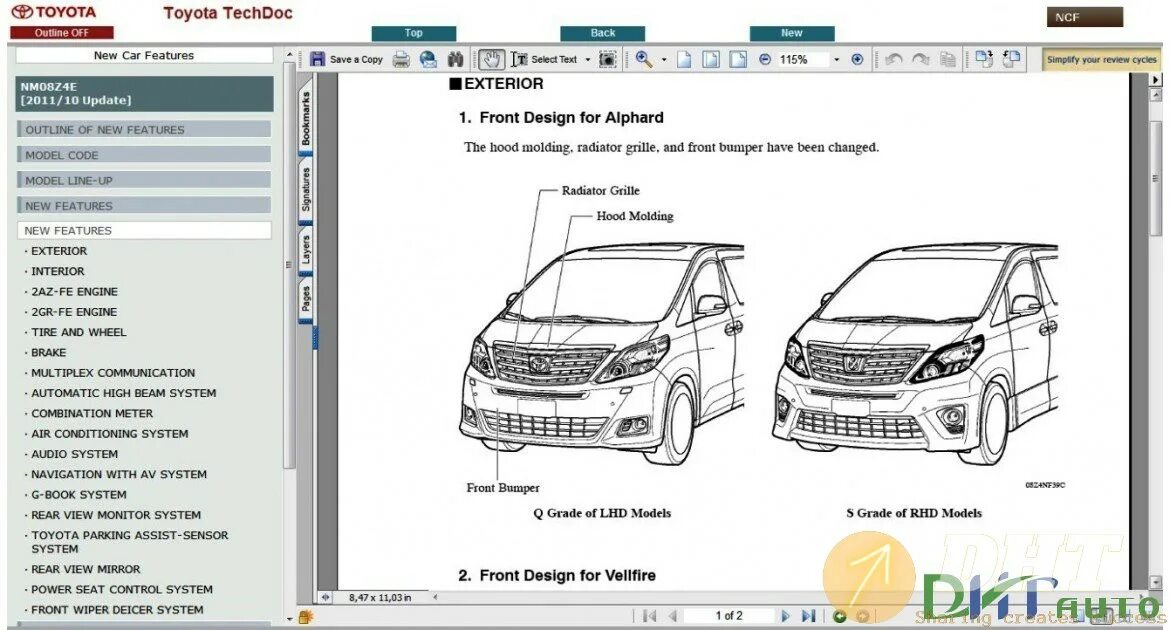Open the Bookmarks side tab
This screenshot has height=630, width=1170.
coord(306,119)
